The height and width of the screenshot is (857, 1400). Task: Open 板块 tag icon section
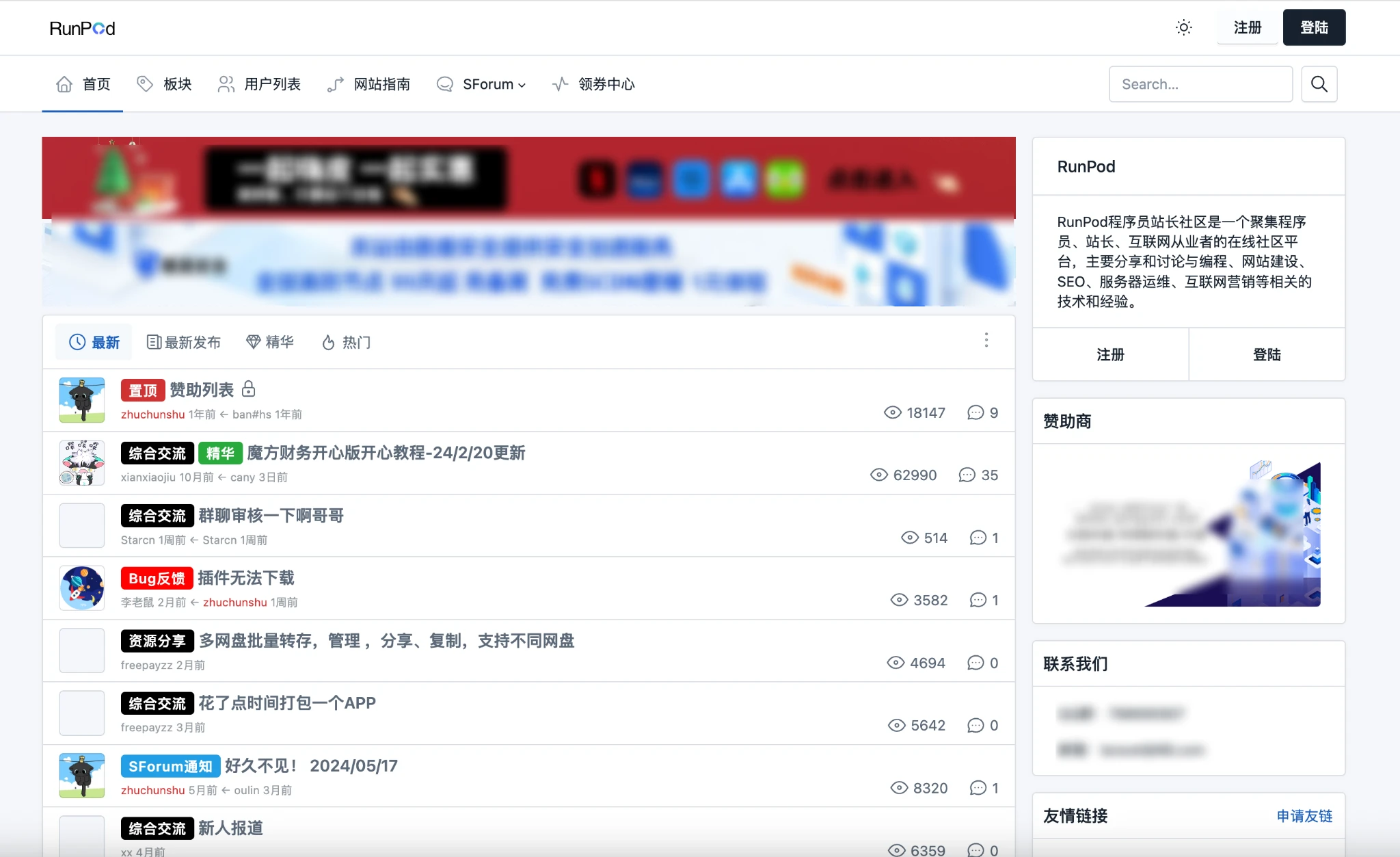(x=145, y=83)
